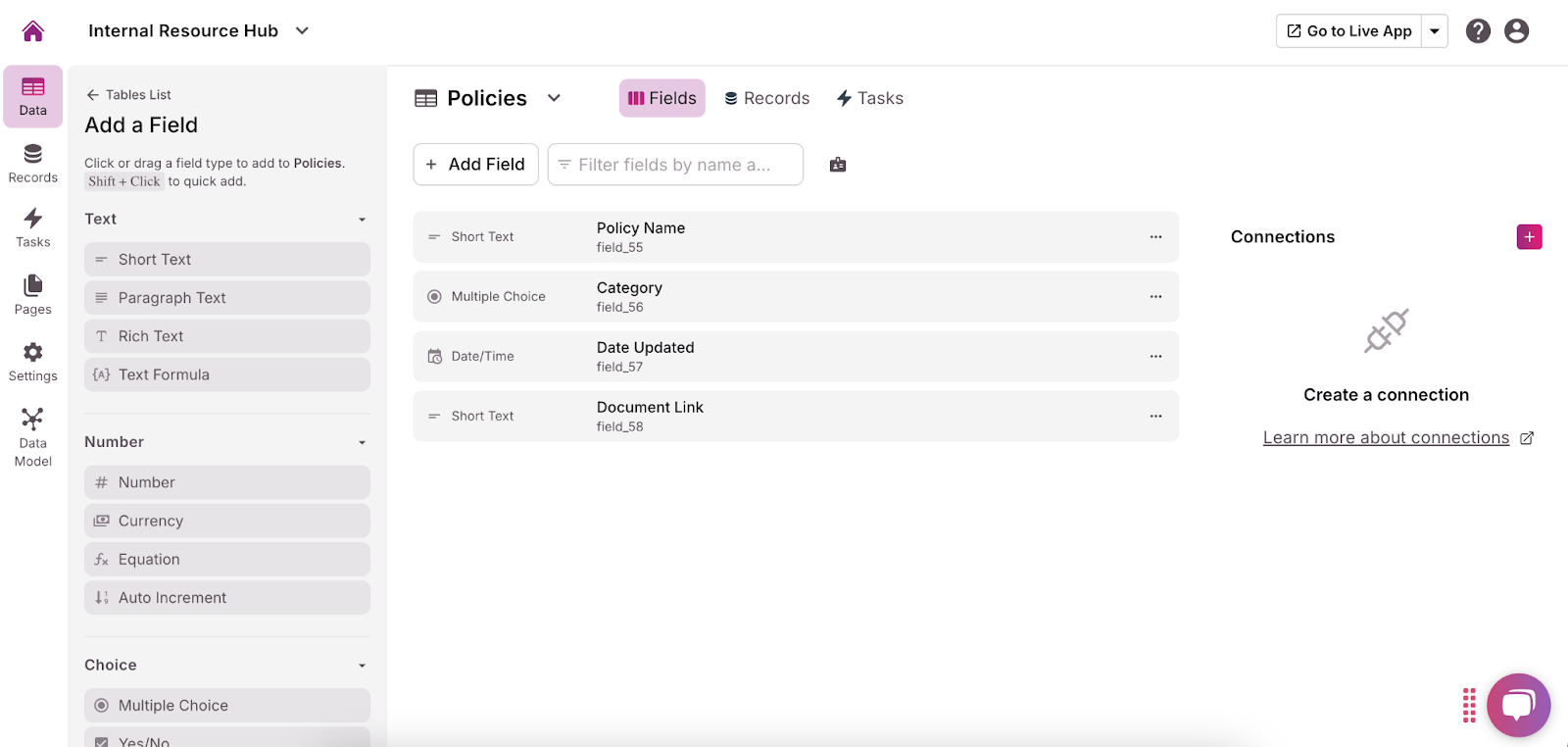This screenshot has height=747, width=1568.
Task: Open the Pages sidebar section
Action: point(32,295)
